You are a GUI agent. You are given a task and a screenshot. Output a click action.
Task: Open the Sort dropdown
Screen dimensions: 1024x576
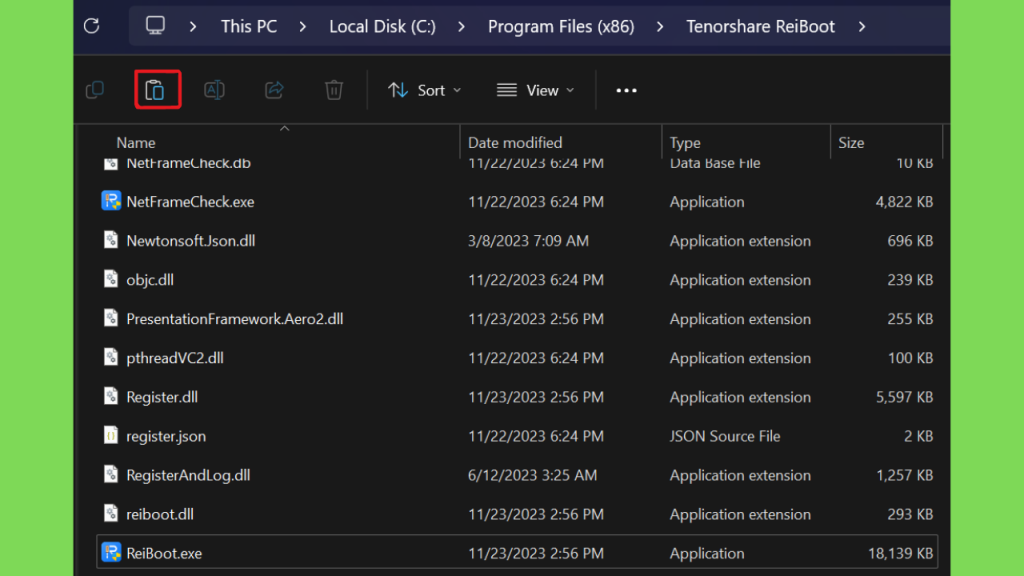click(x=425, y=90)
